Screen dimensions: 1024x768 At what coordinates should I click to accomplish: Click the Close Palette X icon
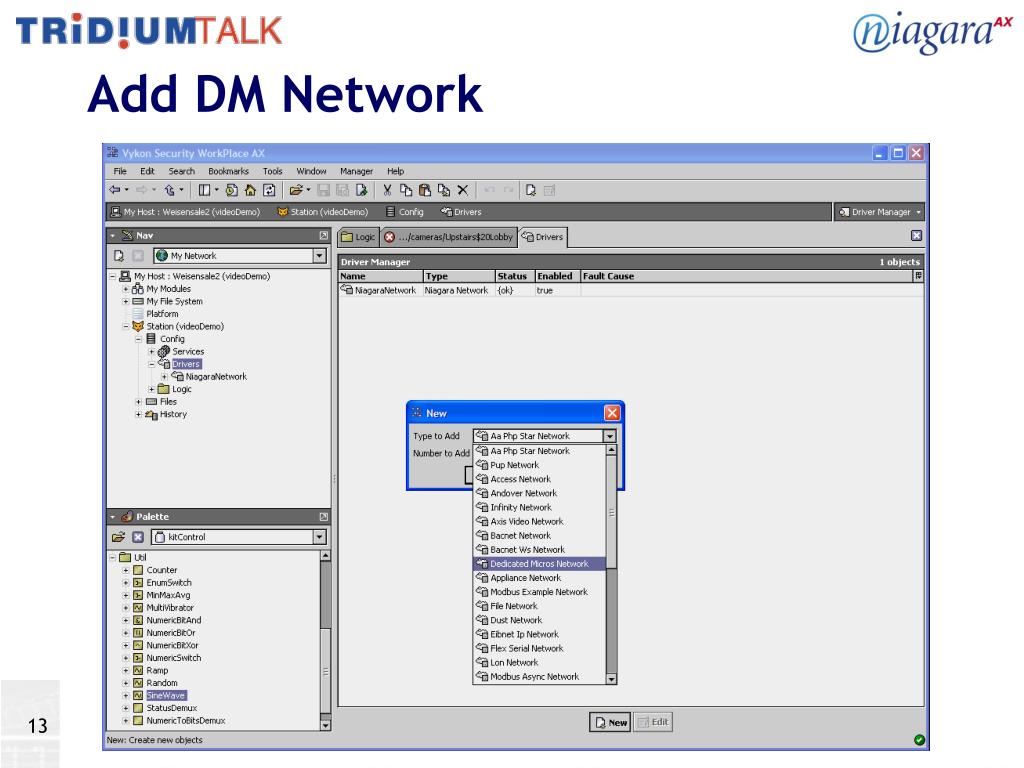(x=138, y=537)
